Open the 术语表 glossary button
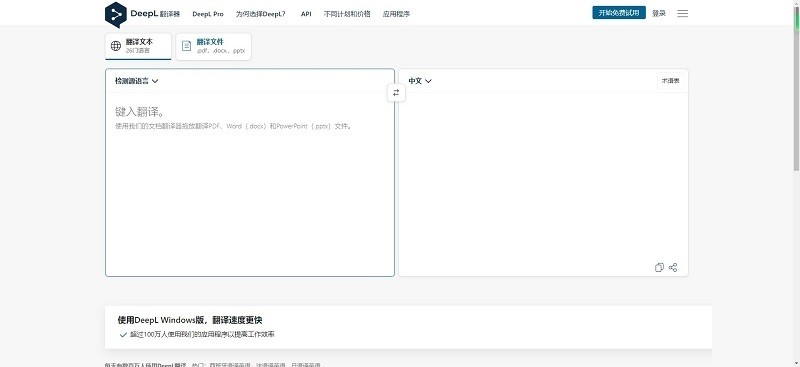 [670, 81]
